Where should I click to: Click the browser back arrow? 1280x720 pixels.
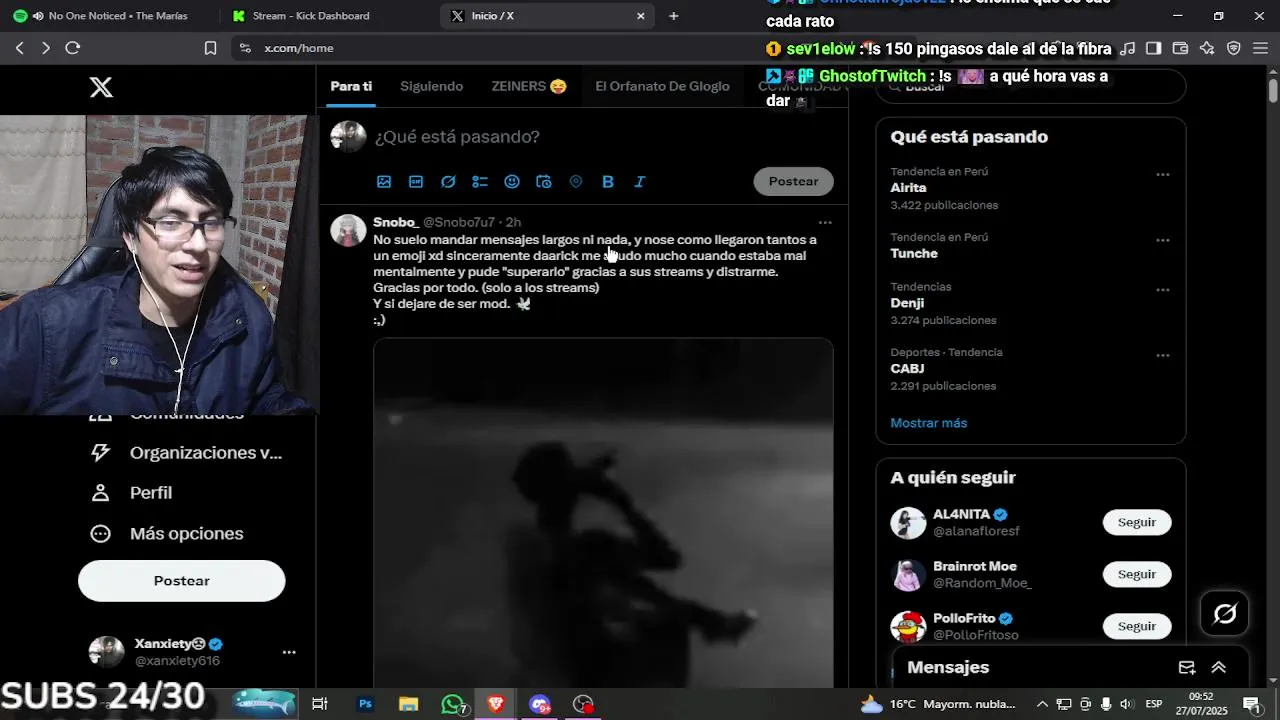[x=19, y=48]
